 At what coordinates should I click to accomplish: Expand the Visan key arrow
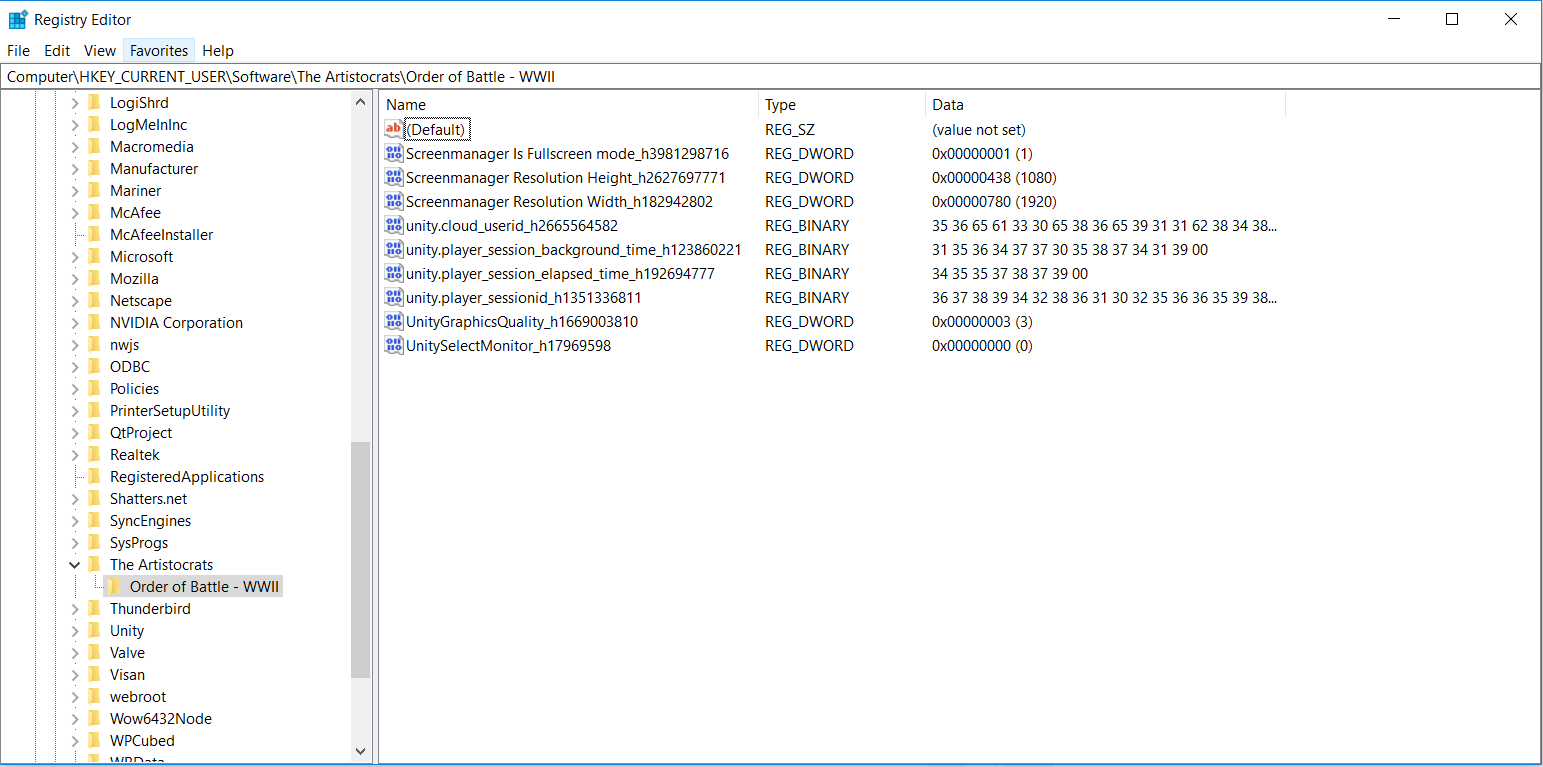click(74, 674)
